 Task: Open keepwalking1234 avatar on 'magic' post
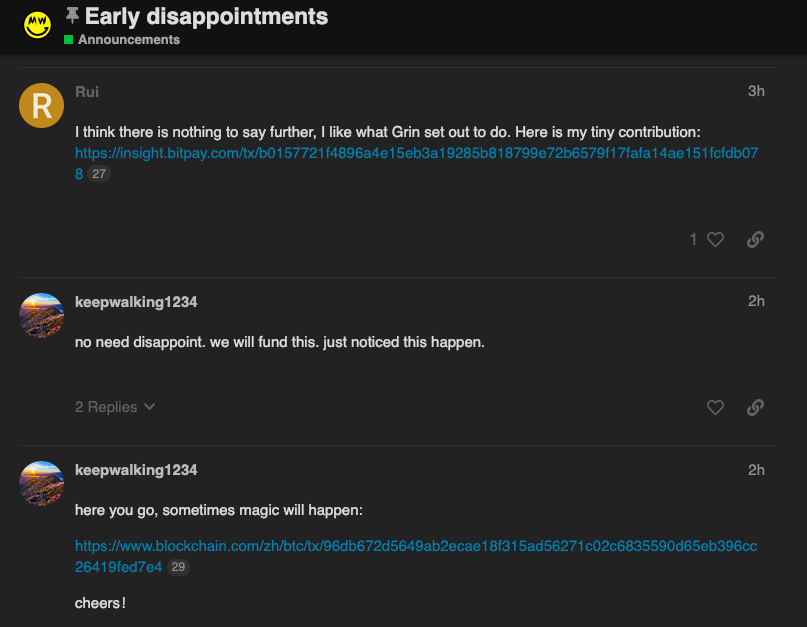[x=42, y=483]
